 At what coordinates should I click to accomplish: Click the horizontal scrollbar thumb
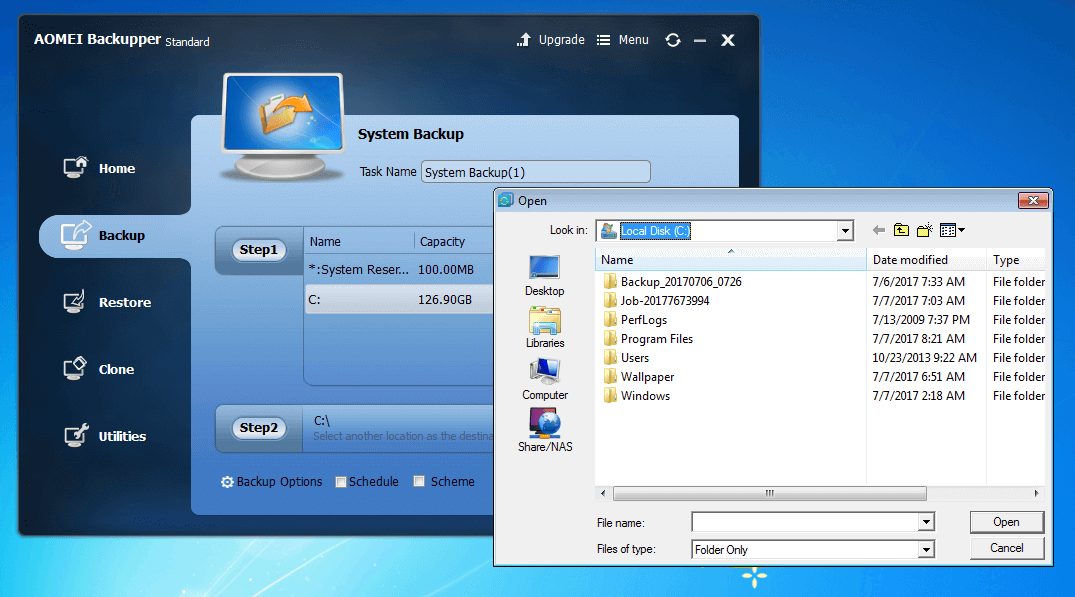click(x=769, y=494)
